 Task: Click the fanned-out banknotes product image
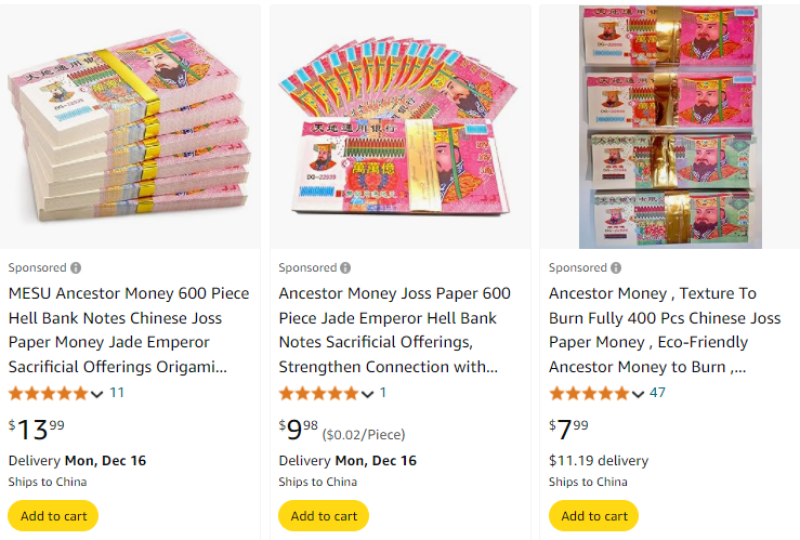[x=400, y=128]
